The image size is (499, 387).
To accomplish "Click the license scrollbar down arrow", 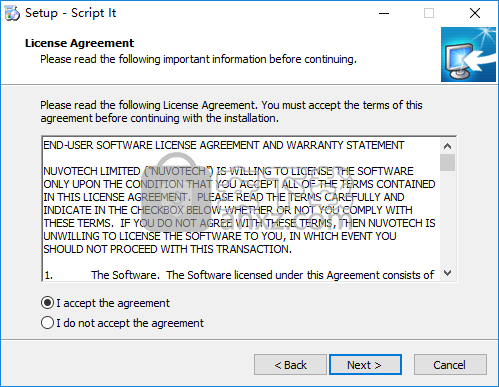I will click(x=447, y=273).
